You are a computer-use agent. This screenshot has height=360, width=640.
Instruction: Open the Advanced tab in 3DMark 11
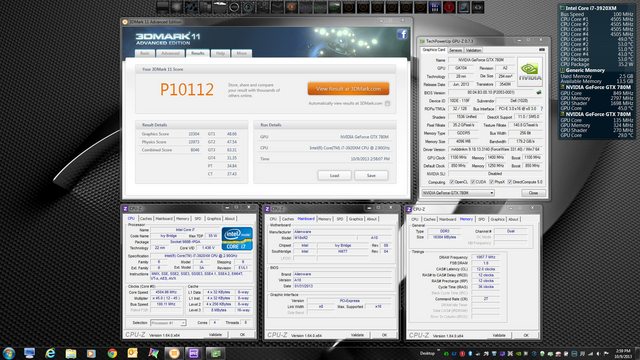[170, 53]
